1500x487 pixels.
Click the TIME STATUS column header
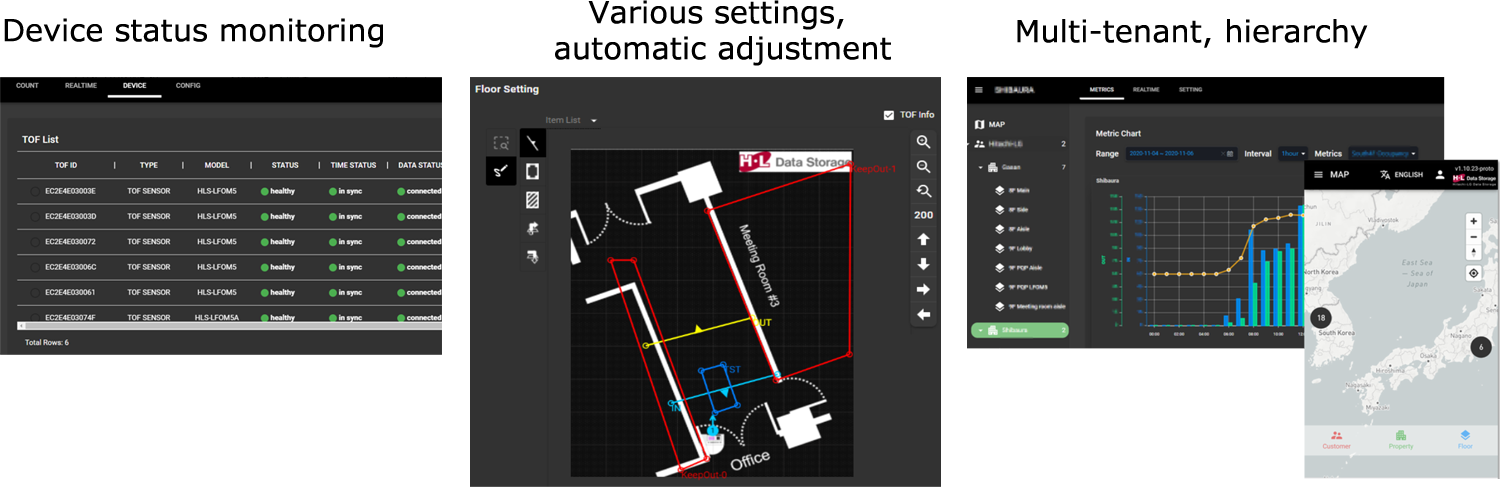(352, 165)
